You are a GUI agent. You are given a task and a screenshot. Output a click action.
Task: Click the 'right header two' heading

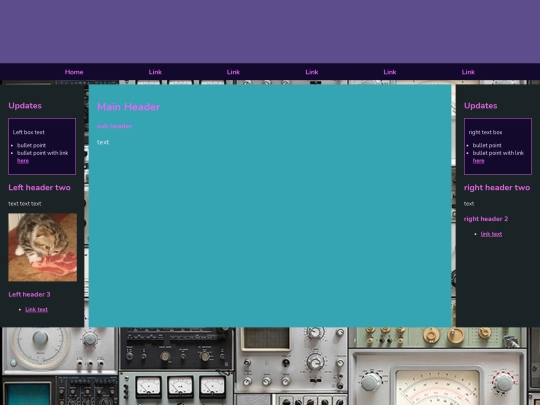[x=497, y=187]
